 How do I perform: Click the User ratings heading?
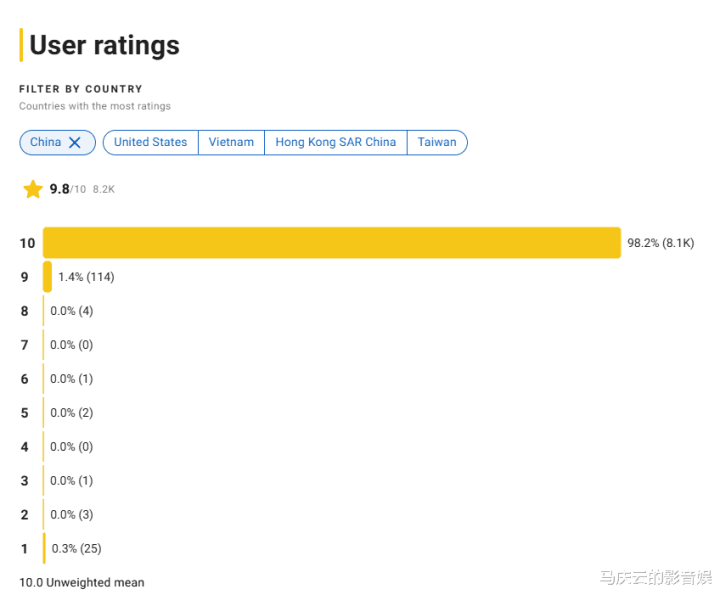(105, 45)
